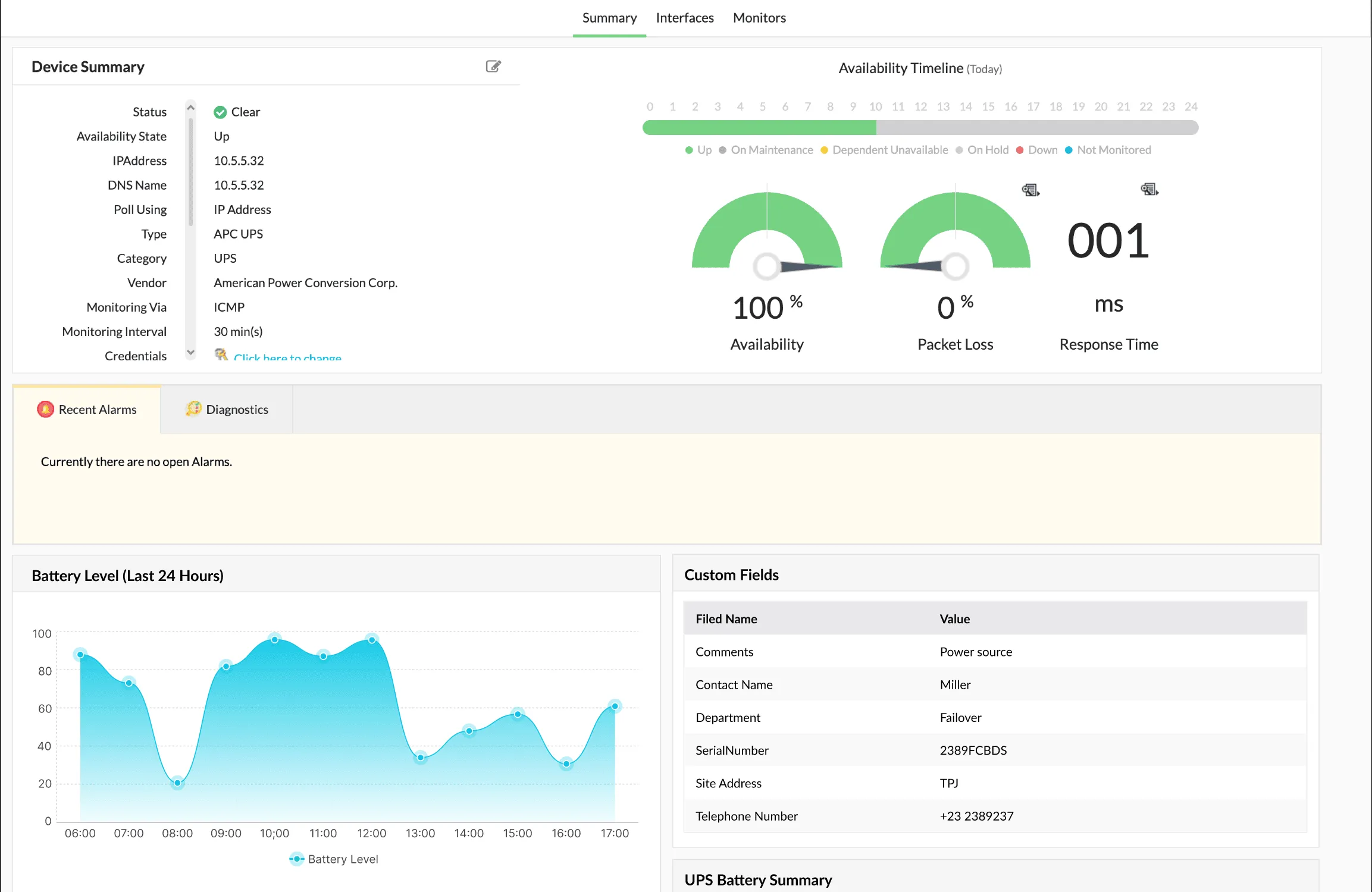Open the Monitors tab
This screenshot has height=892, width=1372.
tap(759, 17)
